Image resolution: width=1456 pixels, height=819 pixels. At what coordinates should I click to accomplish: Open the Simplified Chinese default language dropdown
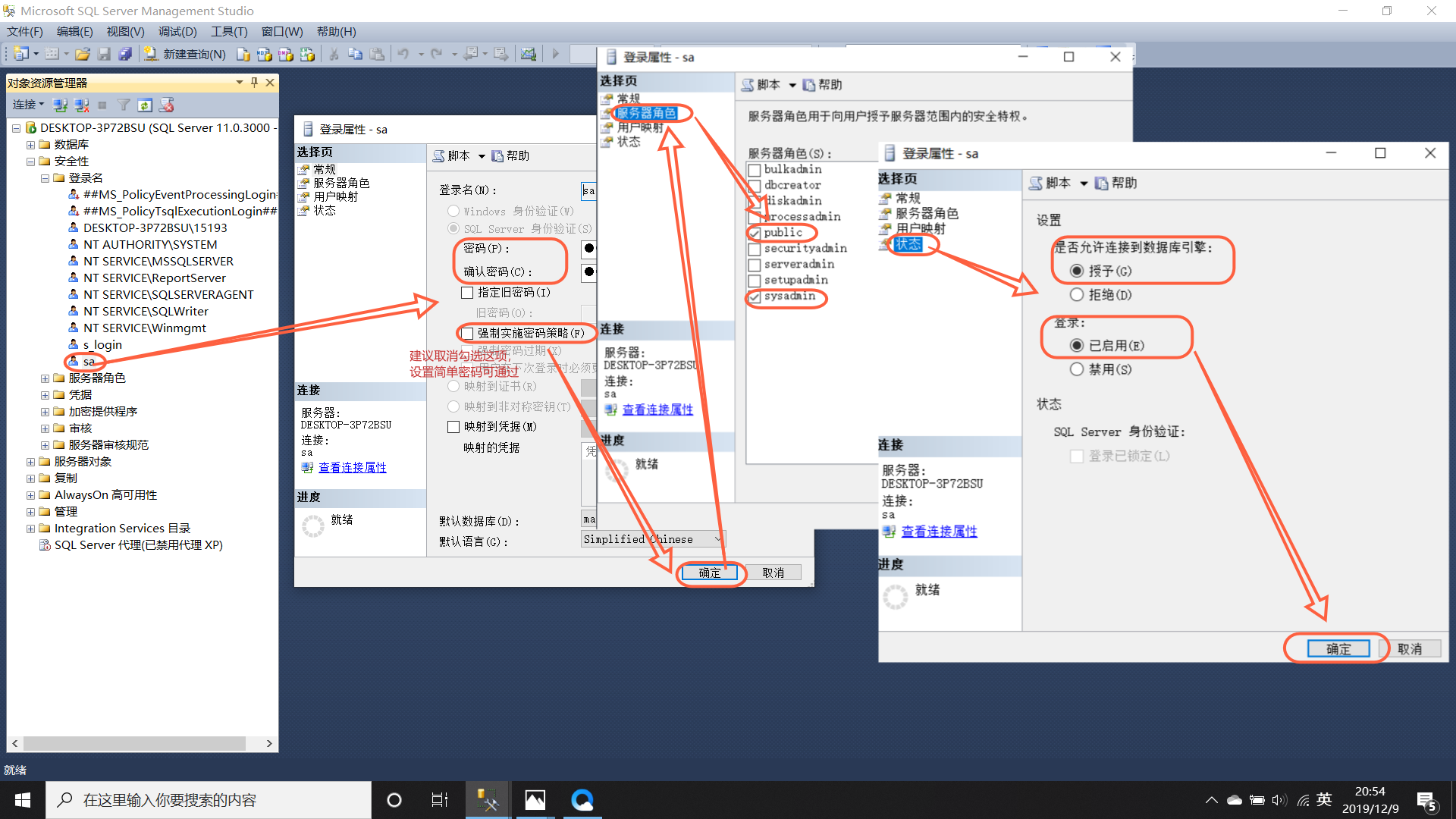(717, 539)
